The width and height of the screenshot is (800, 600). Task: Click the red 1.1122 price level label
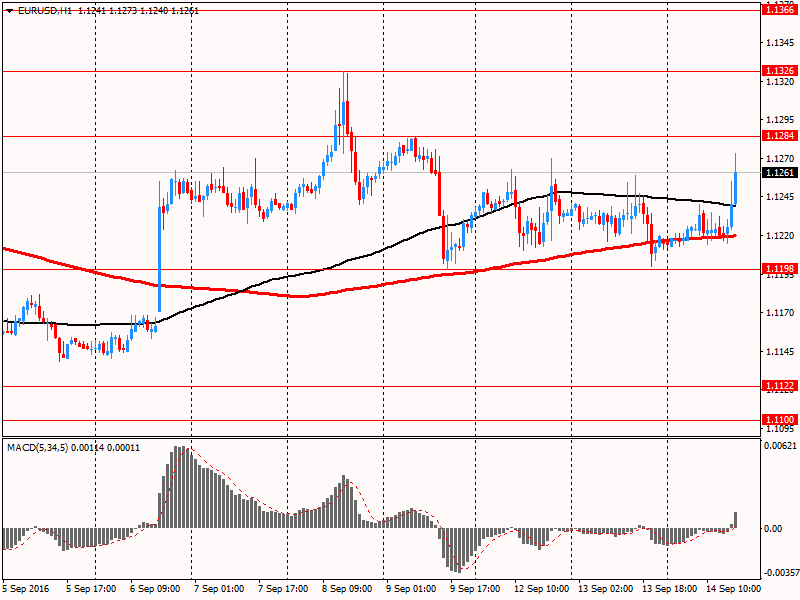779,385
